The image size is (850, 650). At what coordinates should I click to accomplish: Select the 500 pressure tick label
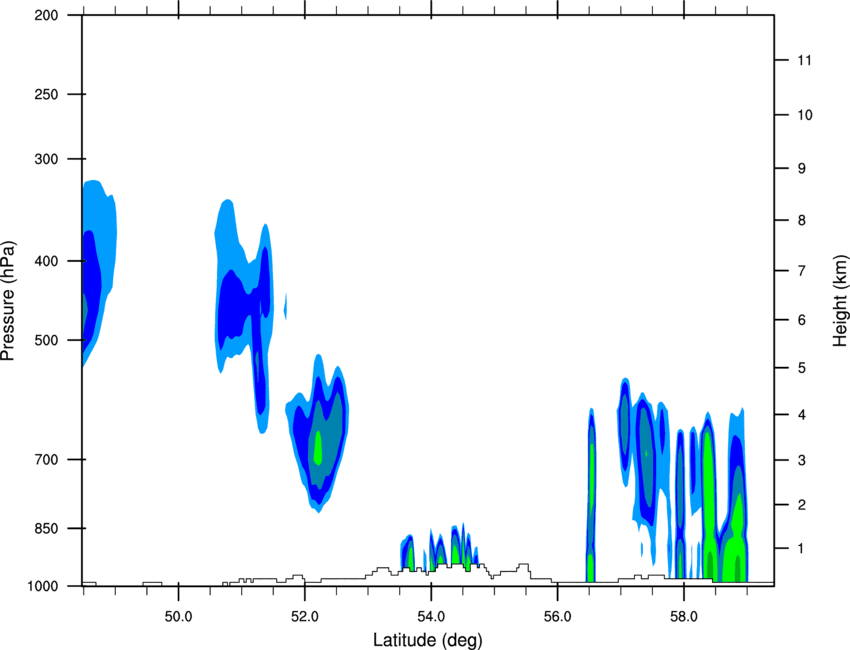[x=46, y=340]
